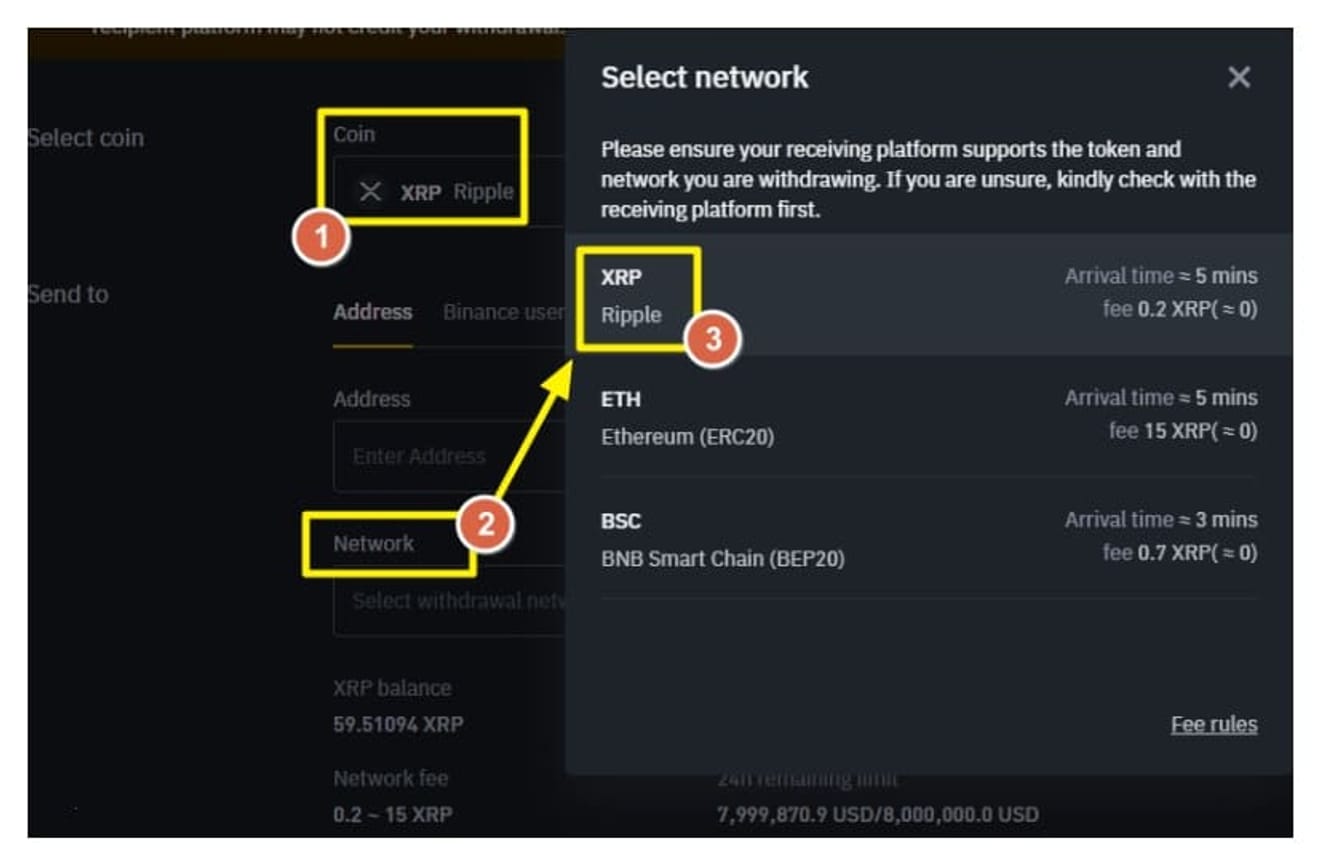
Task: Click the XRP logo in Coin field
Action: [370, 191]
